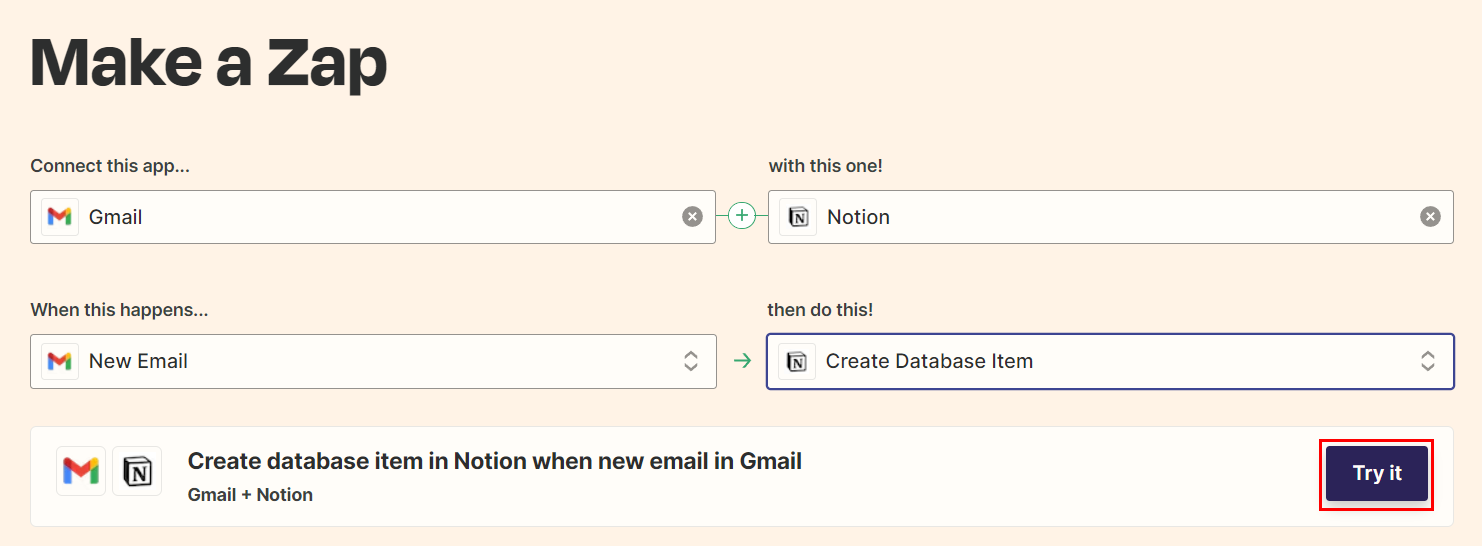This screenshot has height=546, width=1482.
Task: Click the 'then do this!' label
Action: [820, 310]
